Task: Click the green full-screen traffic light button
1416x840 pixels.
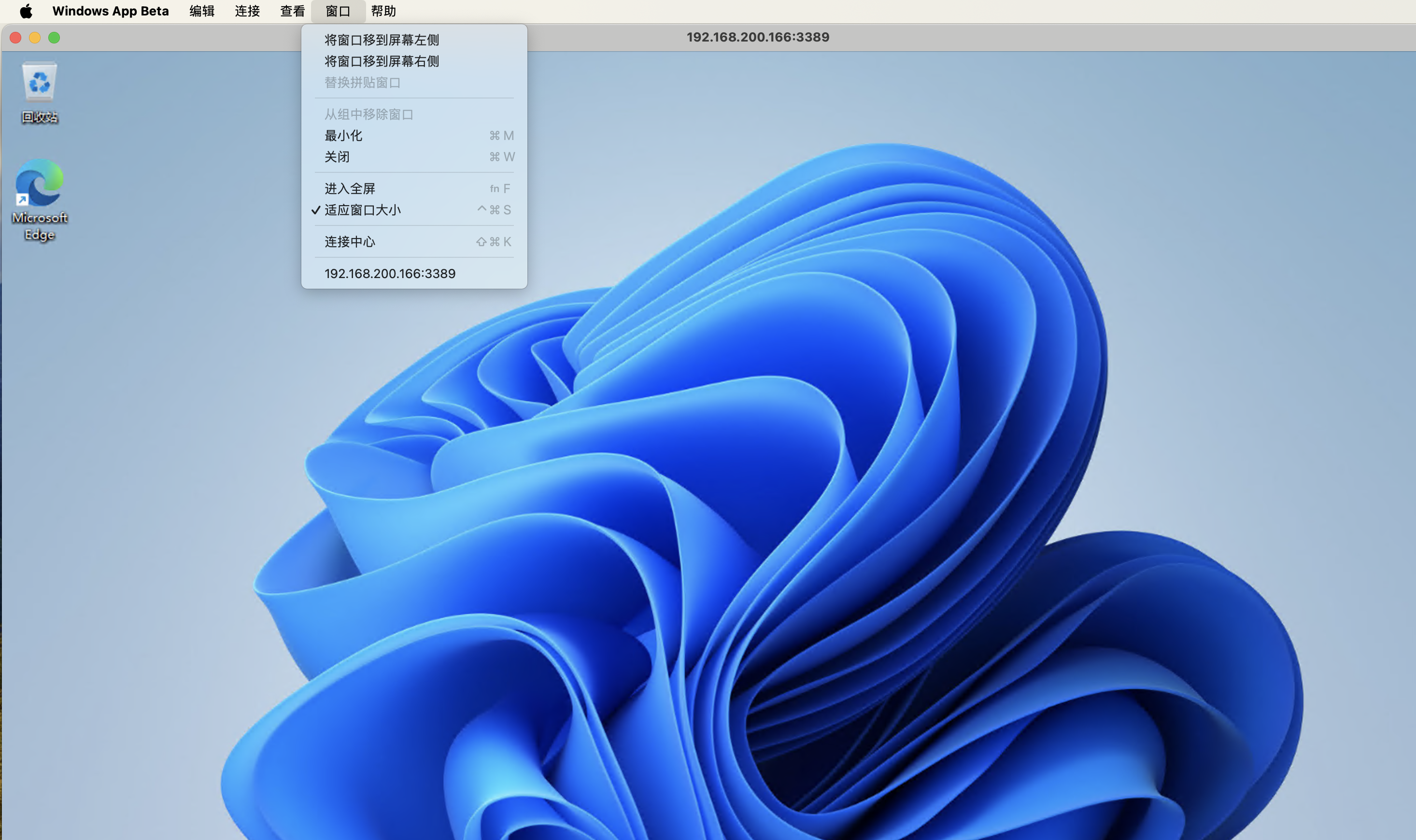Action: [55, 37]
